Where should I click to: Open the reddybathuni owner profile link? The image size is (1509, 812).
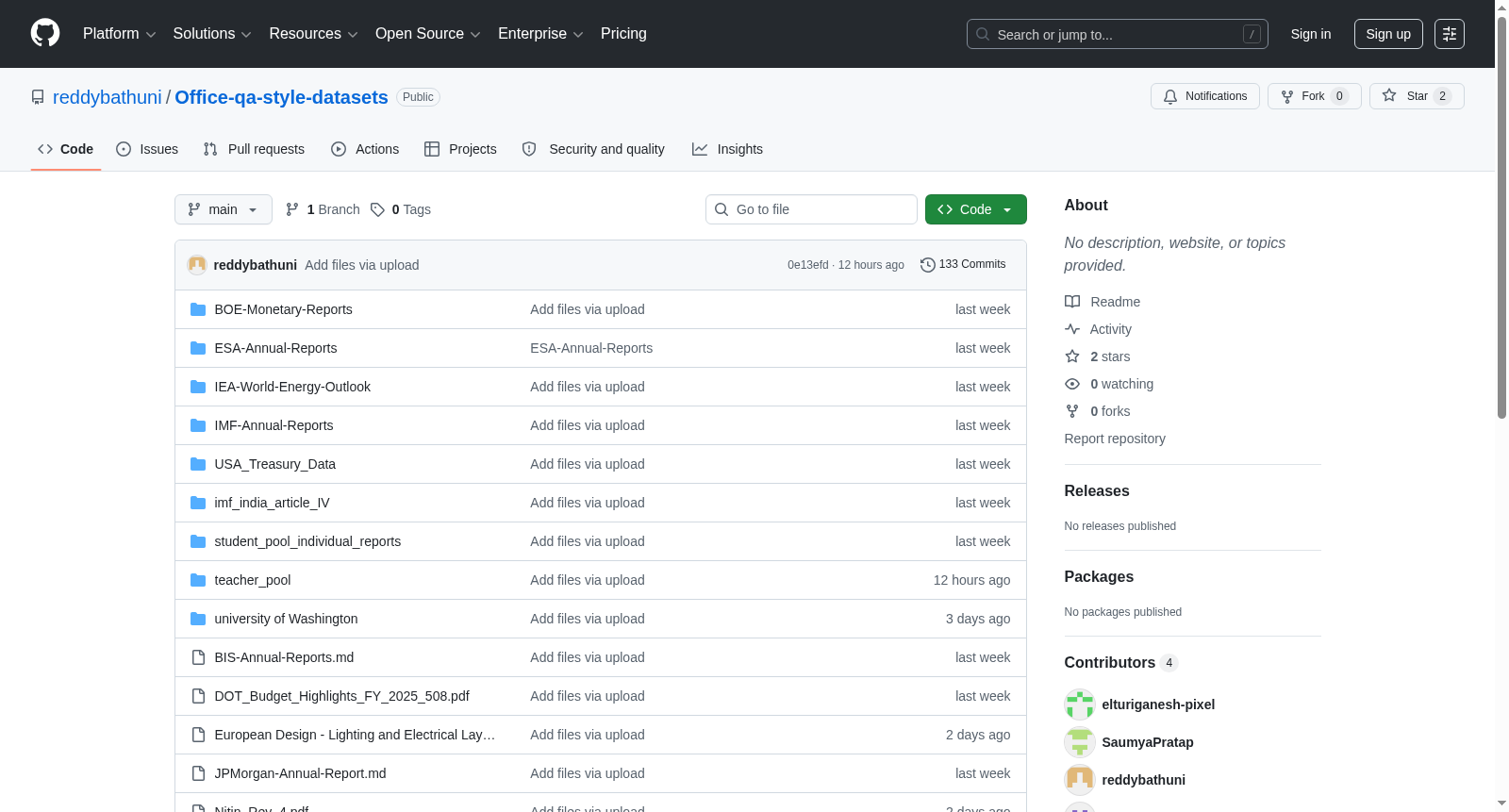(108, 97)
